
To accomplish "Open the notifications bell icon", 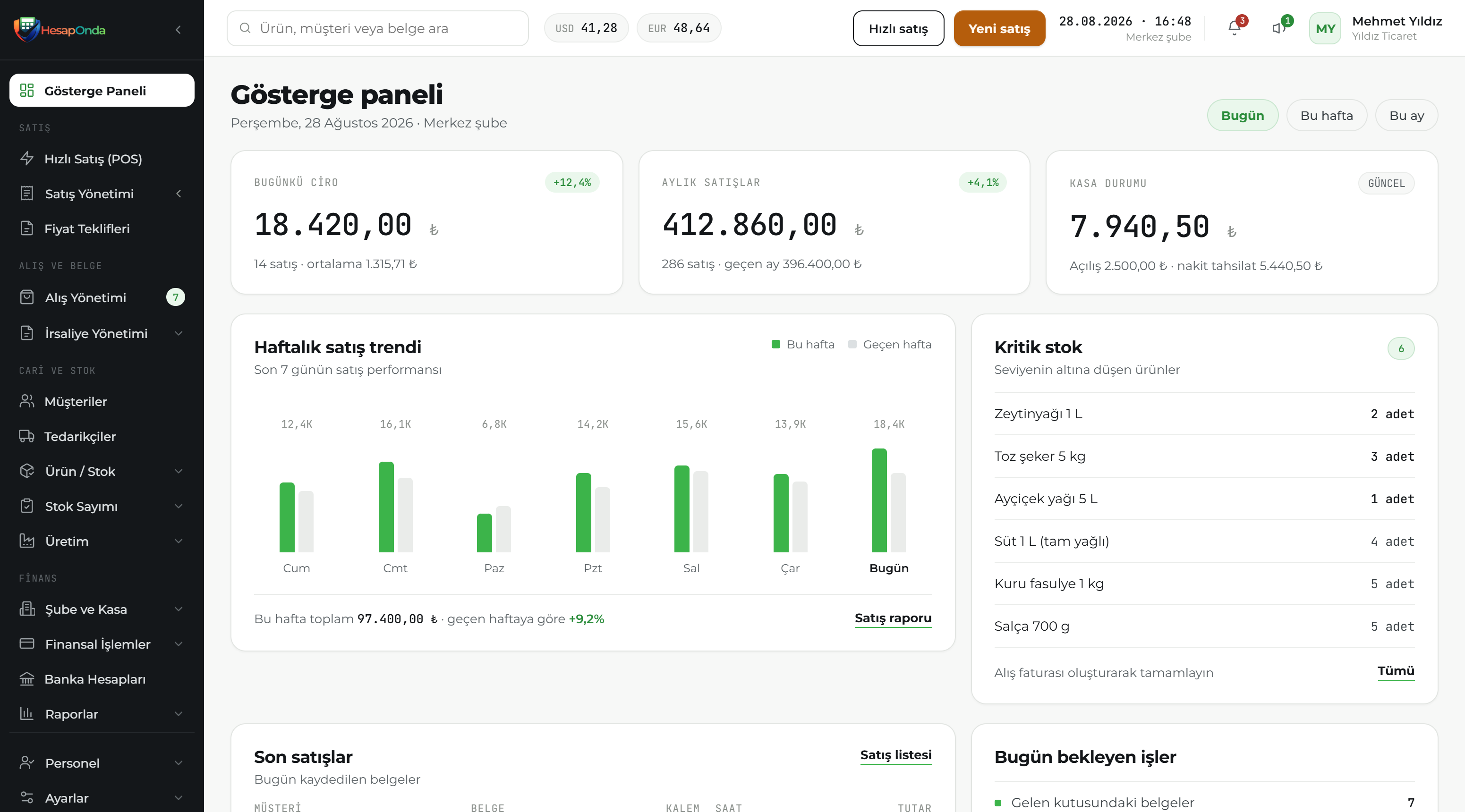I will pyautogui.click(x=1234, y=28).
